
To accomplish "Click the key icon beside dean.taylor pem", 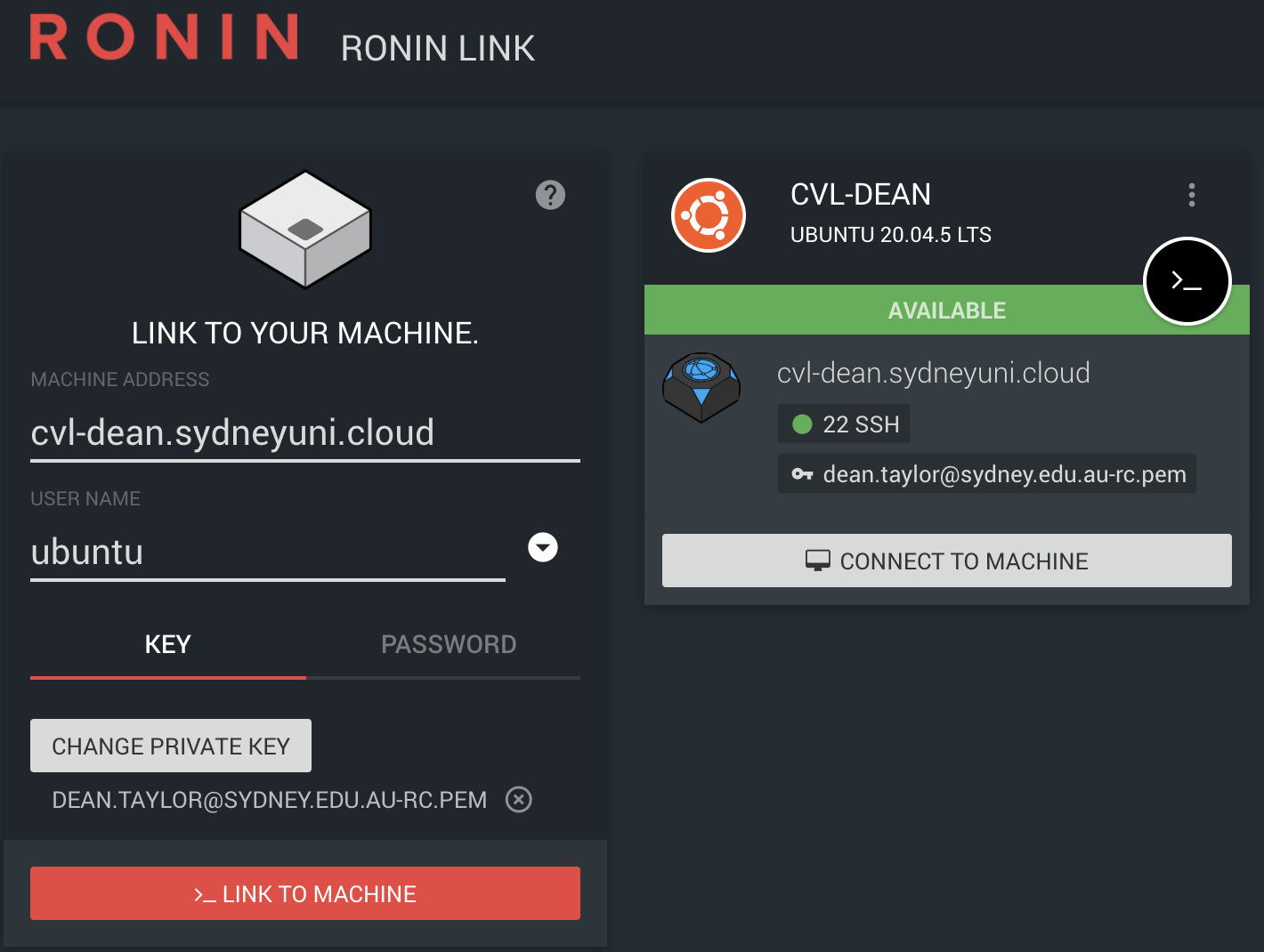I will (802, 474).
